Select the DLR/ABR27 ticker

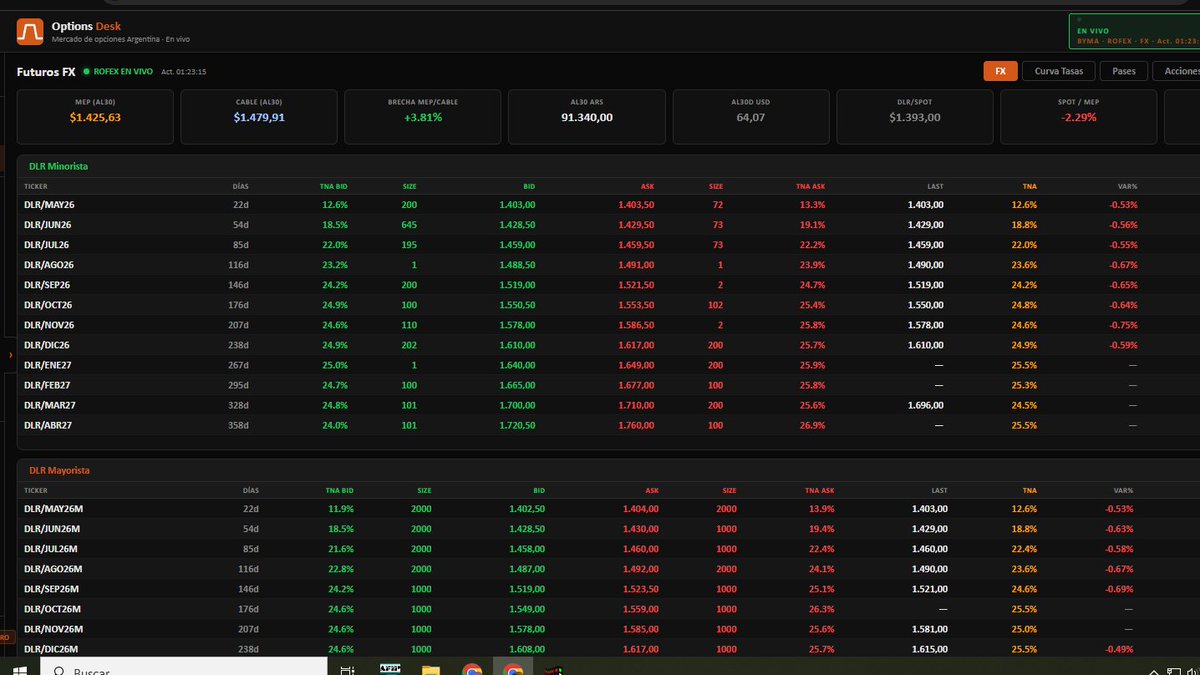pyautogui.click(x=48, y=425)
